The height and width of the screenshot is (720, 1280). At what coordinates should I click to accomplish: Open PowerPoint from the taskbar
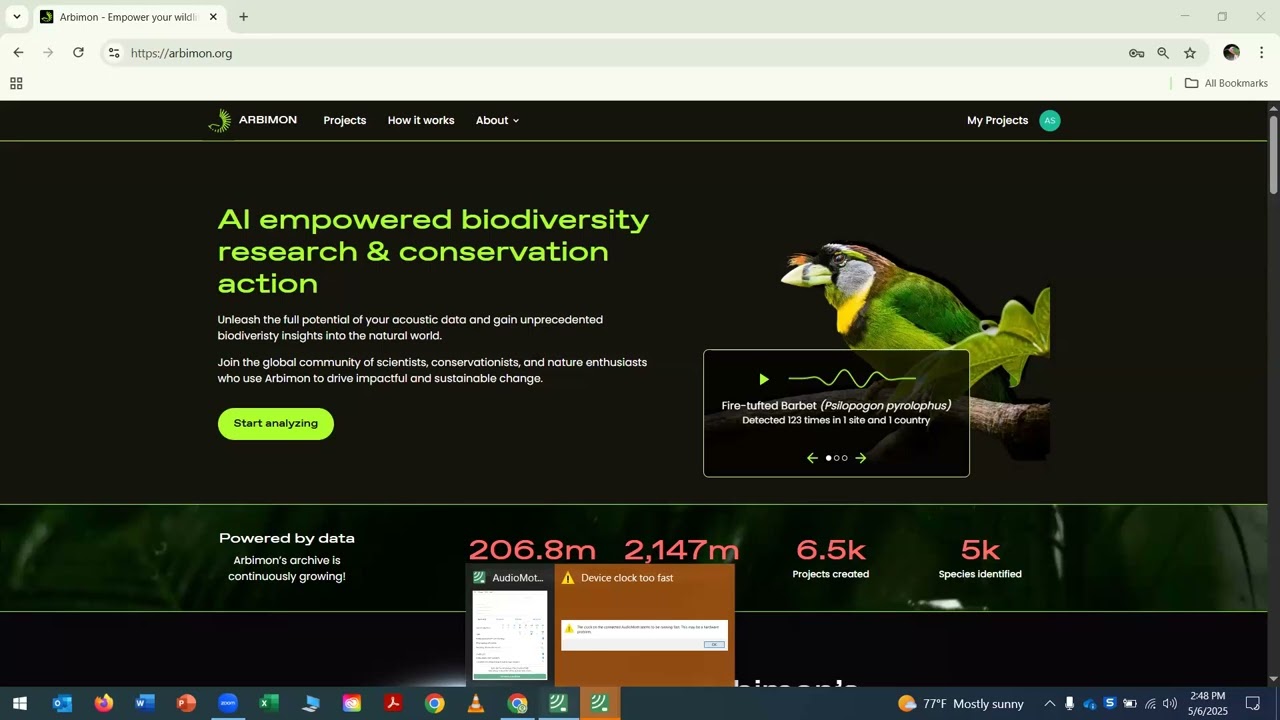click(186, 703)
